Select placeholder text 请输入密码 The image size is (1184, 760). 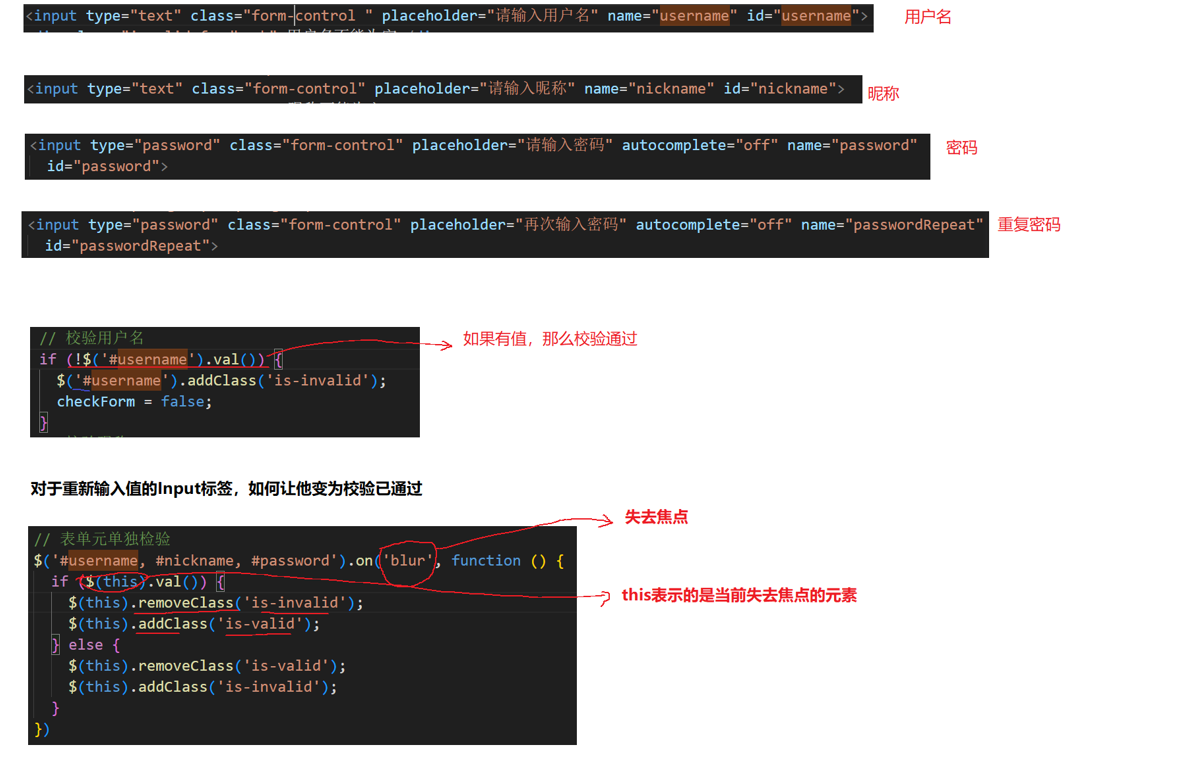coord(565,145)
